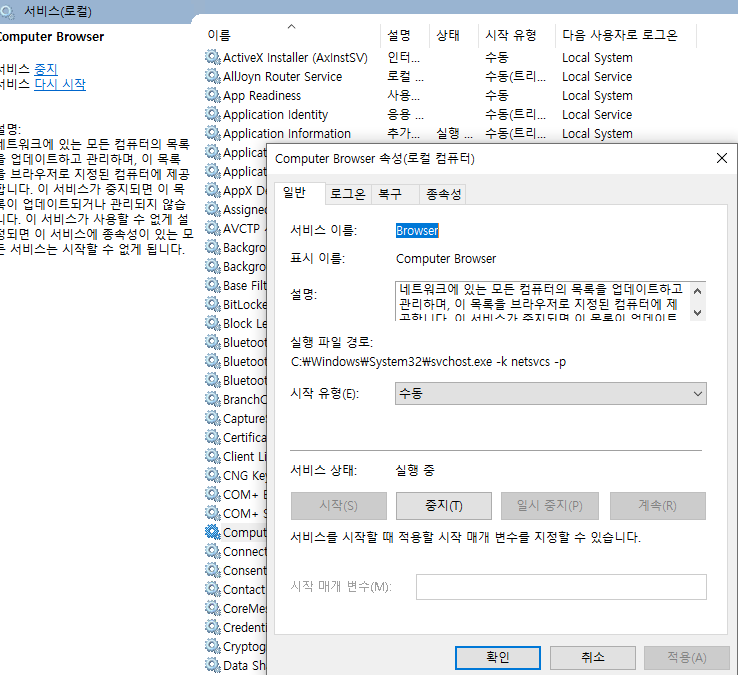Select the Credential service gear icon

point(213,627)
